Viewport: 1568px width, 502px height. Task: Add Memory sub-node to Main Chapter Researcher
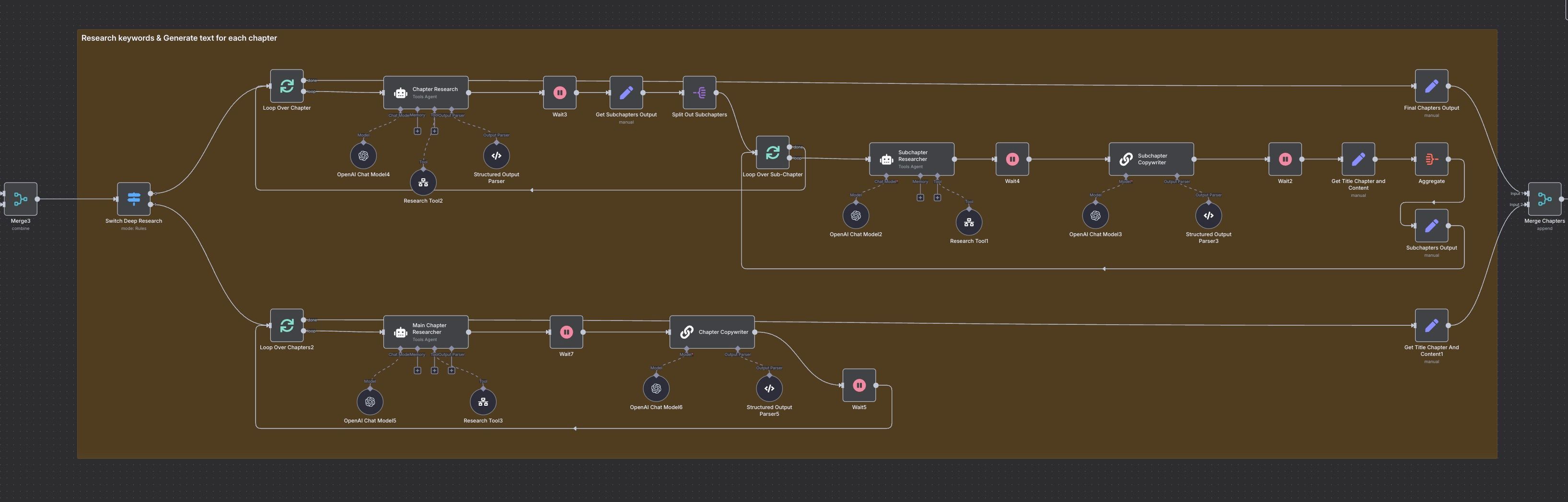click(418, 370)
